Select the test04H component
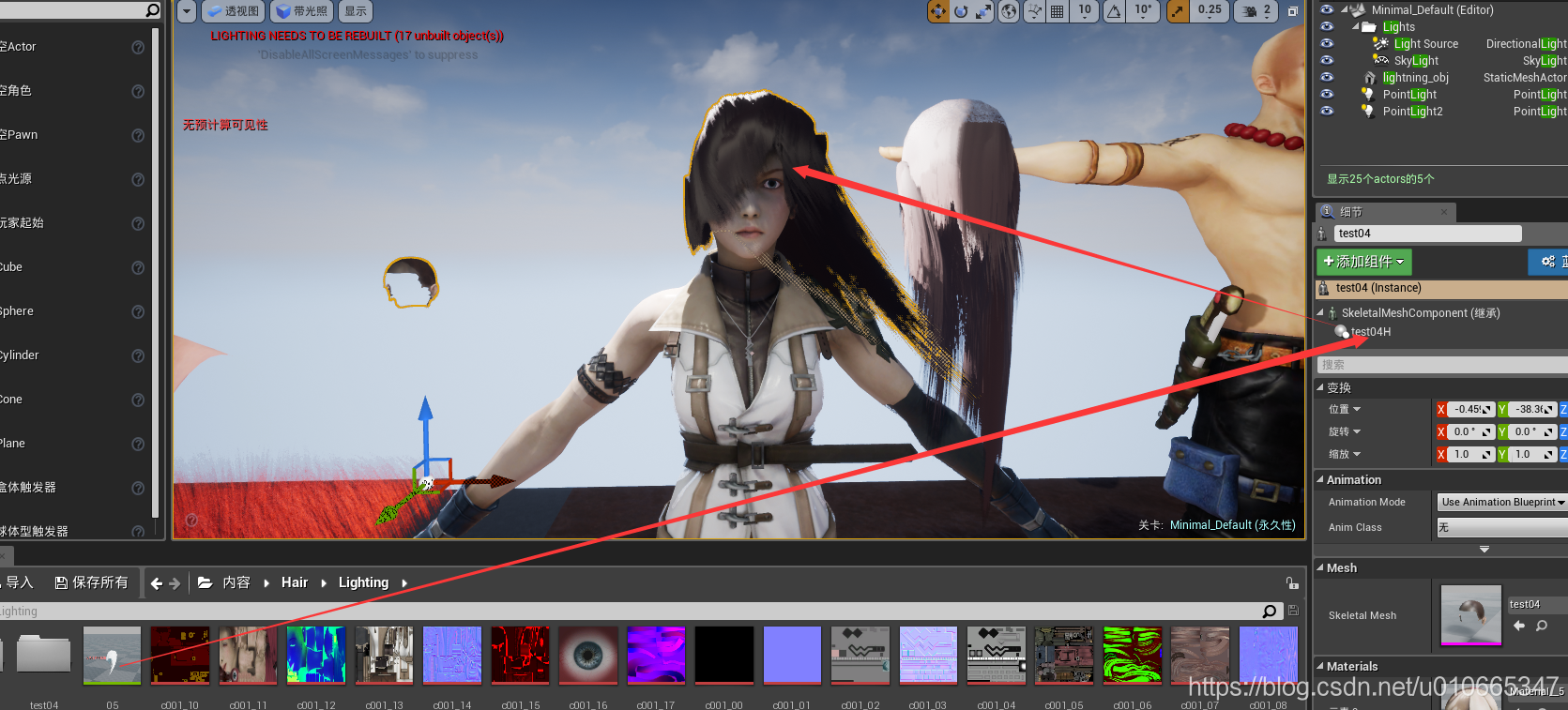The image size is (1568, 710). click(1370, 332)
